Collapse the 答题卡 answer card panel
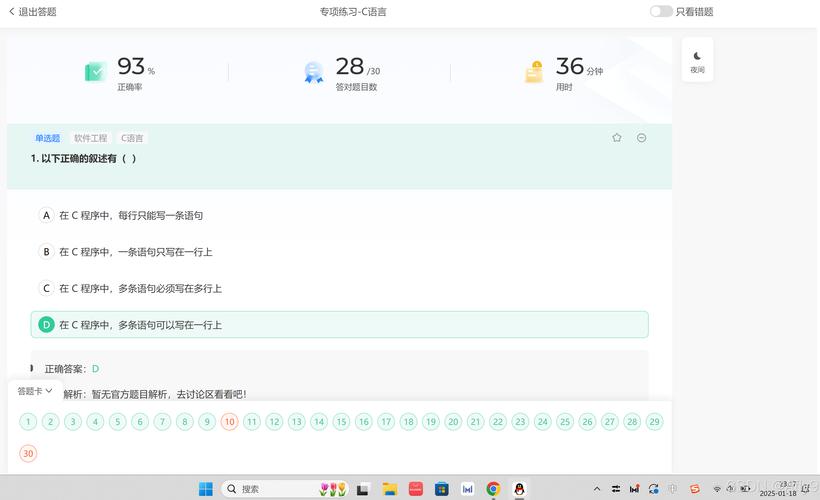The width and height of the screenshot is (820, 500). pyautogui.click(x=35, y=391)
